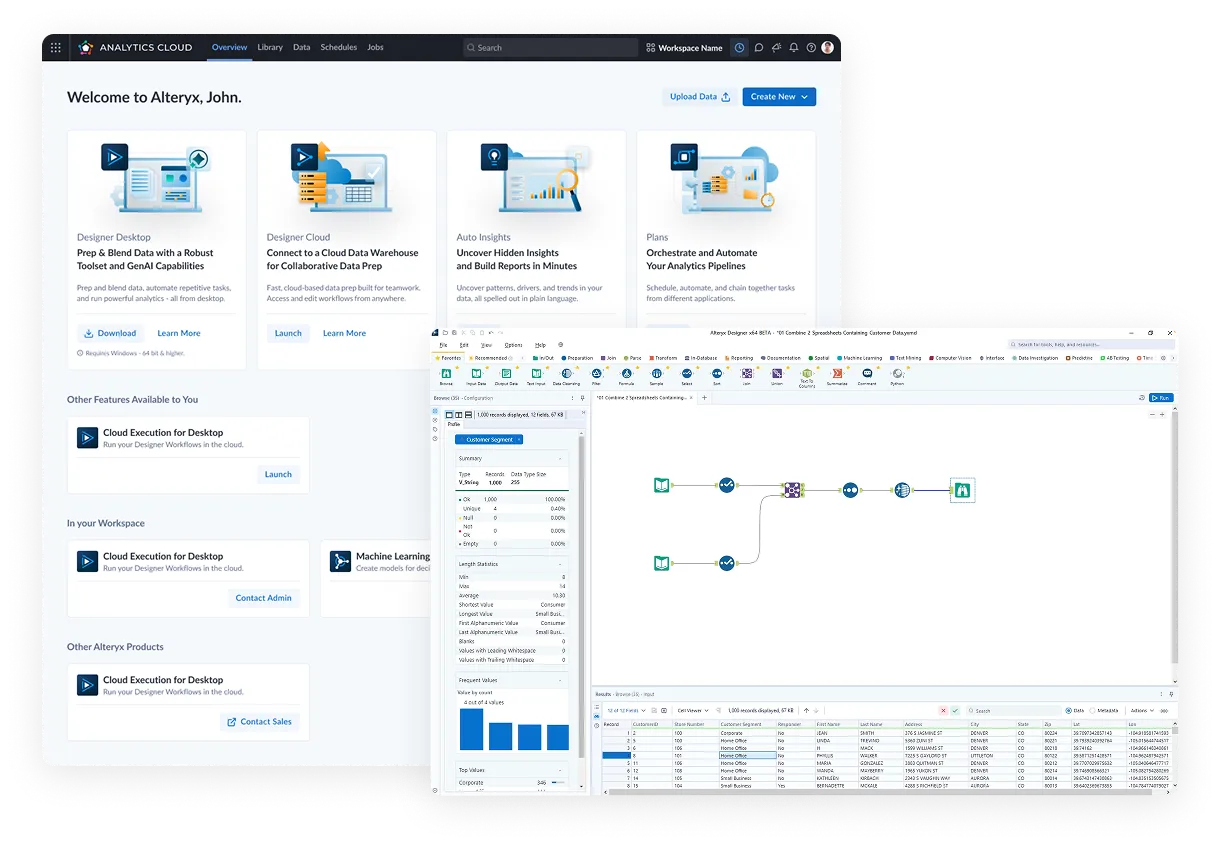Open the 12 of 12 Fields dropdown
This screenshot has width=1221, height=846.
pyautogui.click(x=625, y=710)
